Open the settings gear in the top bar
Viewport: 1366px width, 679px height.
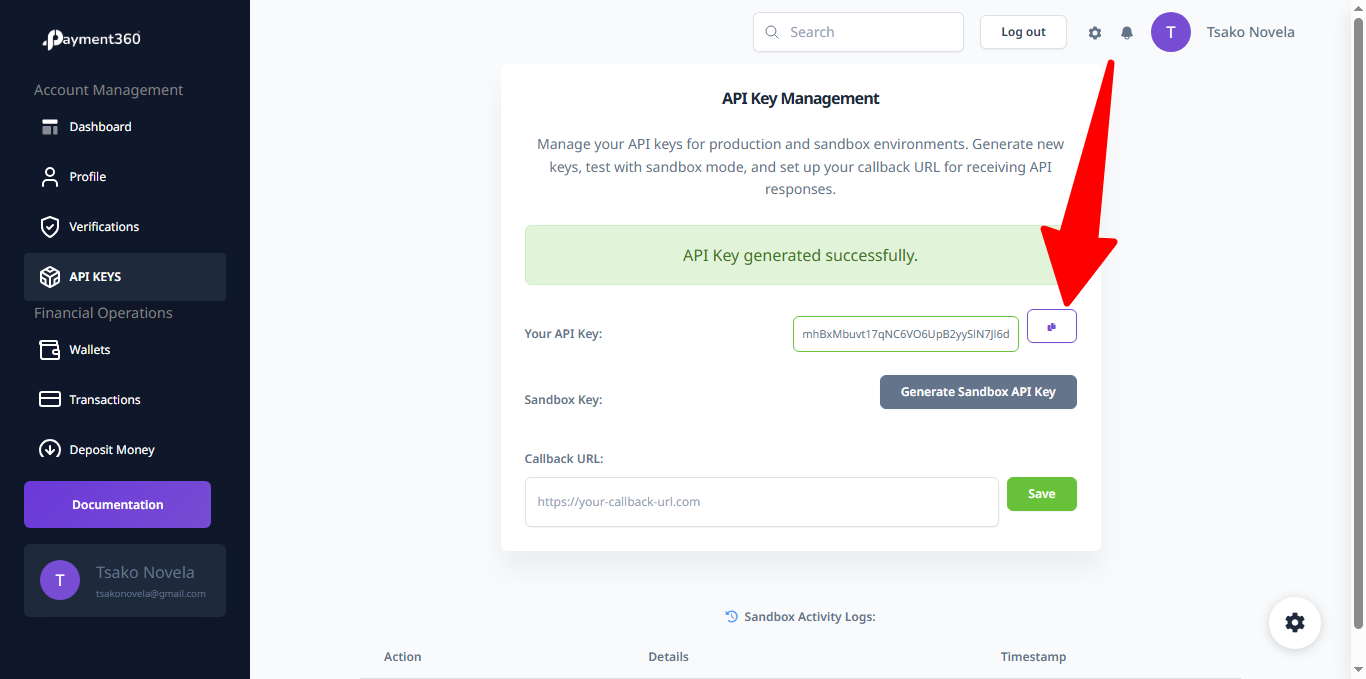(1095, 33)
